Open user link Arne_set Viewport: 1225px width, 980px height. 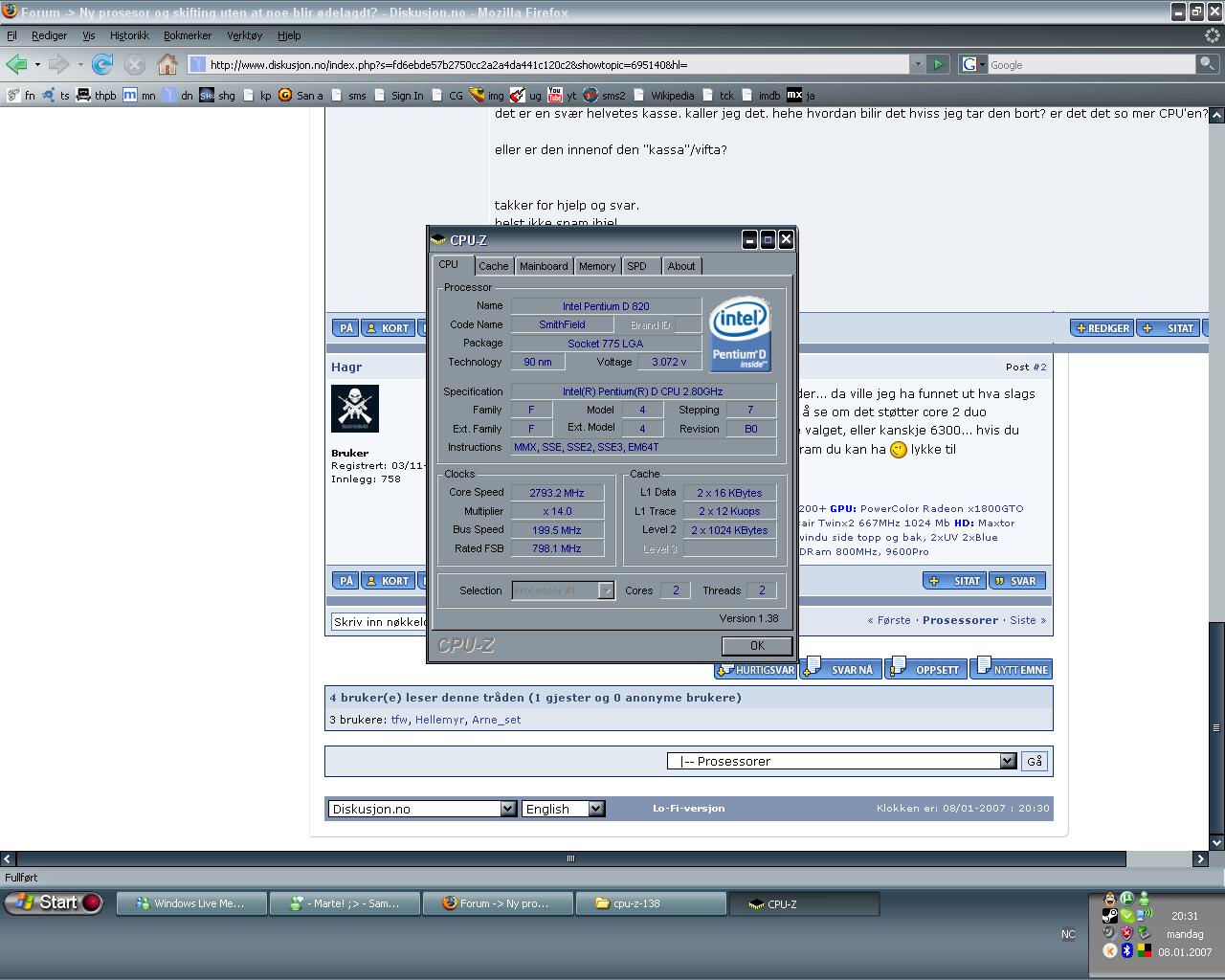click(496, 720)
